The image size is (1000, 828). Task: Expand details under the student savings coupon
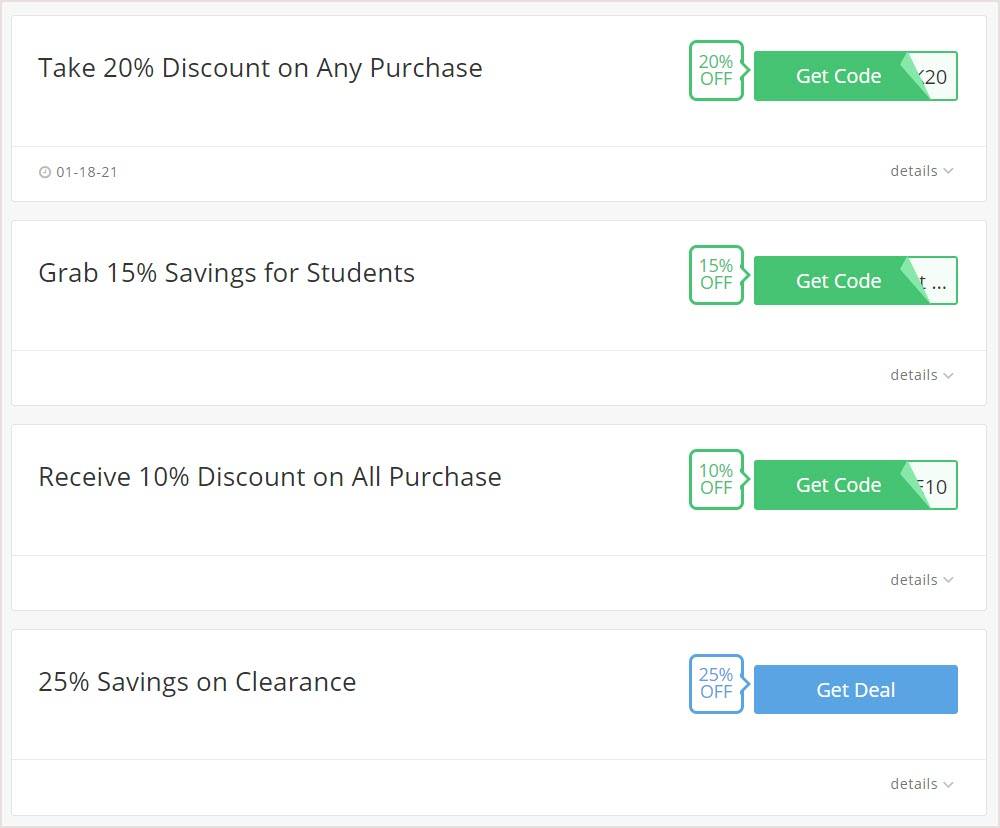click(x=922, y=375)
